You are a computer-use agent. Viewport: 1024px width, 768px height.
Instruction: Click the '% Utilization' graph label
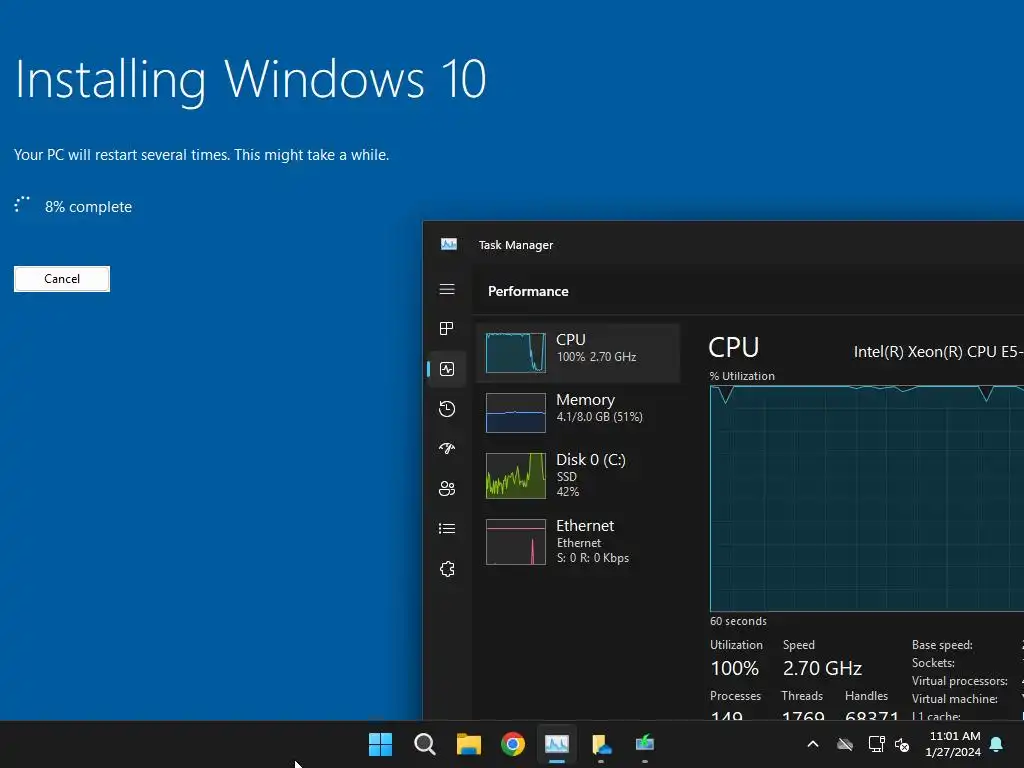743,376
